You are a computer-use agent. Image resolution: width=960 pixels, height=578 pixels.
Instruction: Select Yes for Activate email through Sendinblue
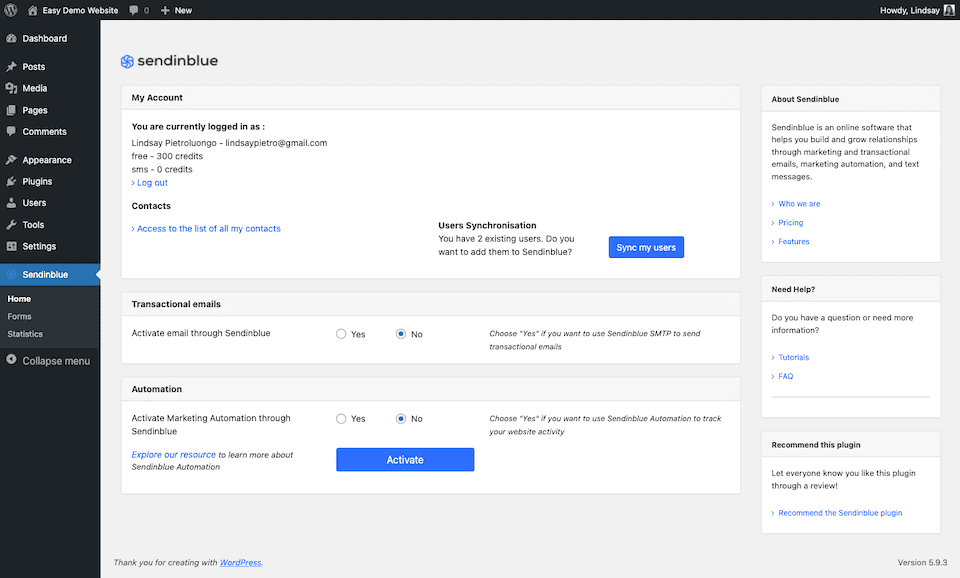(341, 334)
